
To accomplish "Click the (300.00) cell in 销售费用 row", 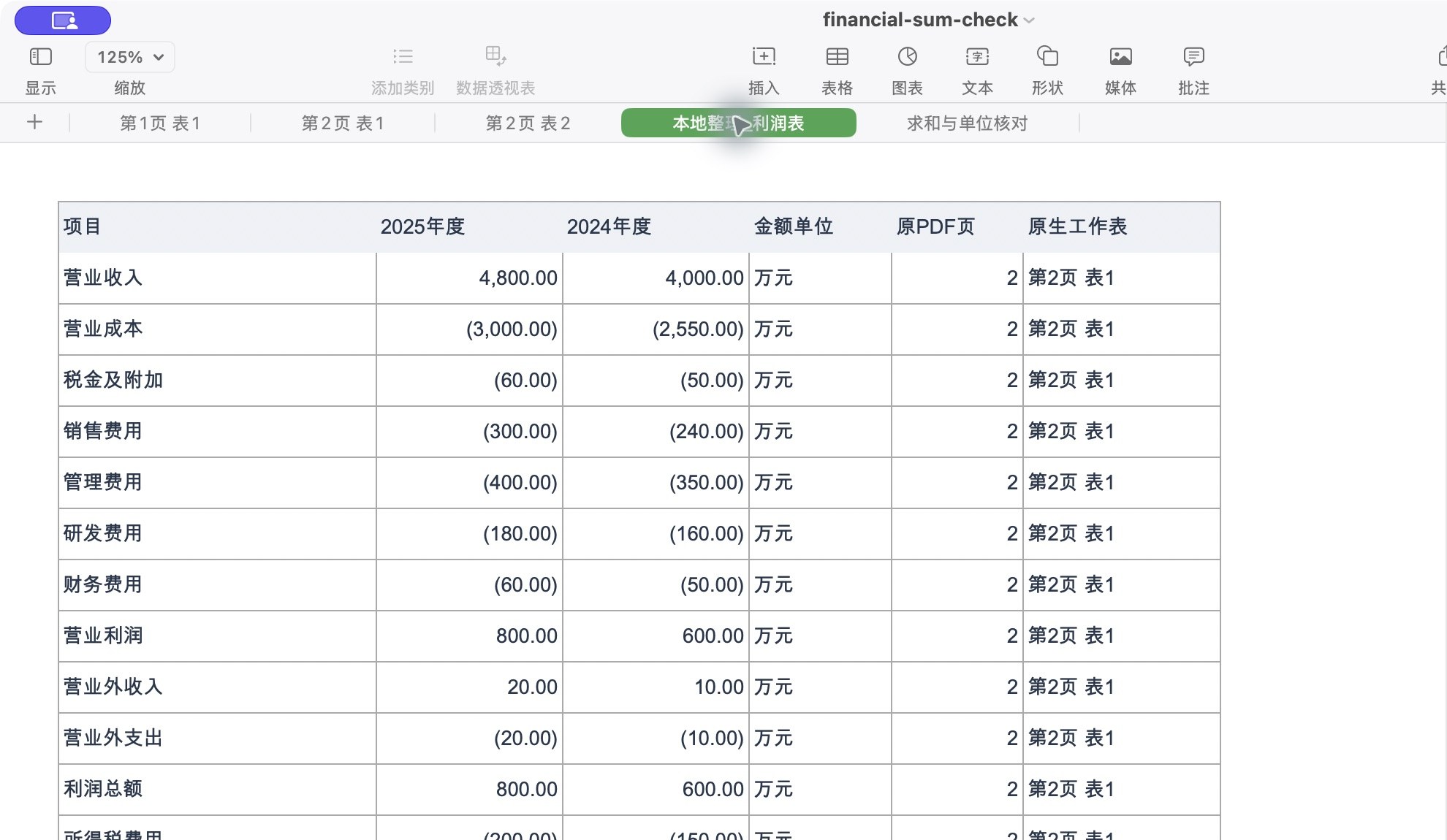I will point(469,432).
